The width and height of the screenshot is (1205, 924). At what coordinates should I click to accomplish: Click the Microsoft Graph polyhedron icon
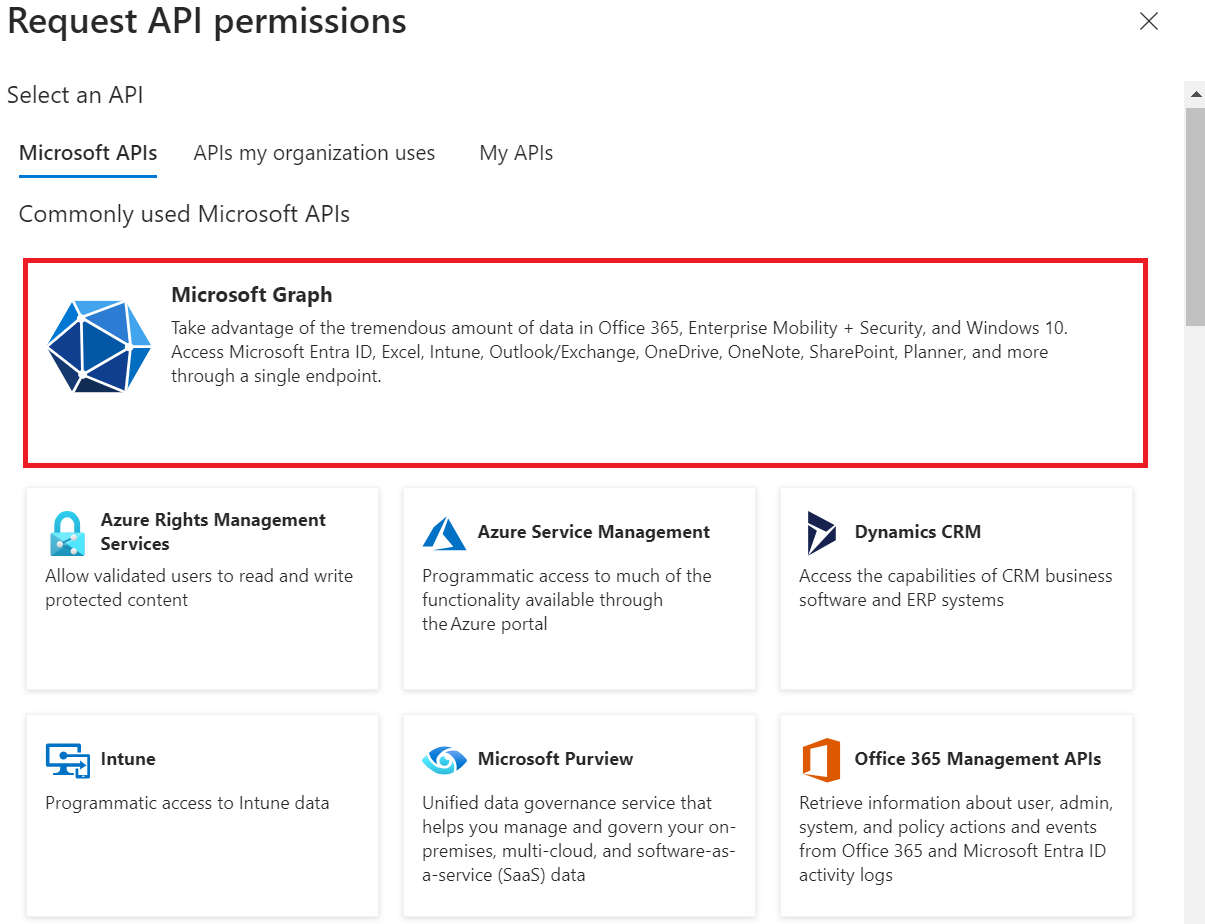(x=99, y=345)
